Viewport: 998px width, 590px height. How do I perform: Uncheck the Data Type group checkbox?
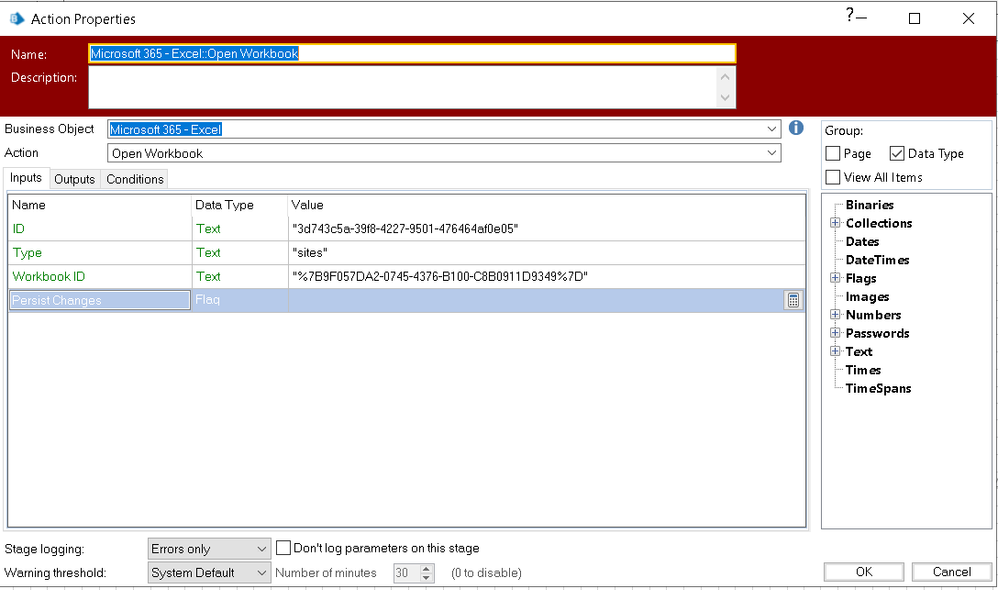[897, 153]
